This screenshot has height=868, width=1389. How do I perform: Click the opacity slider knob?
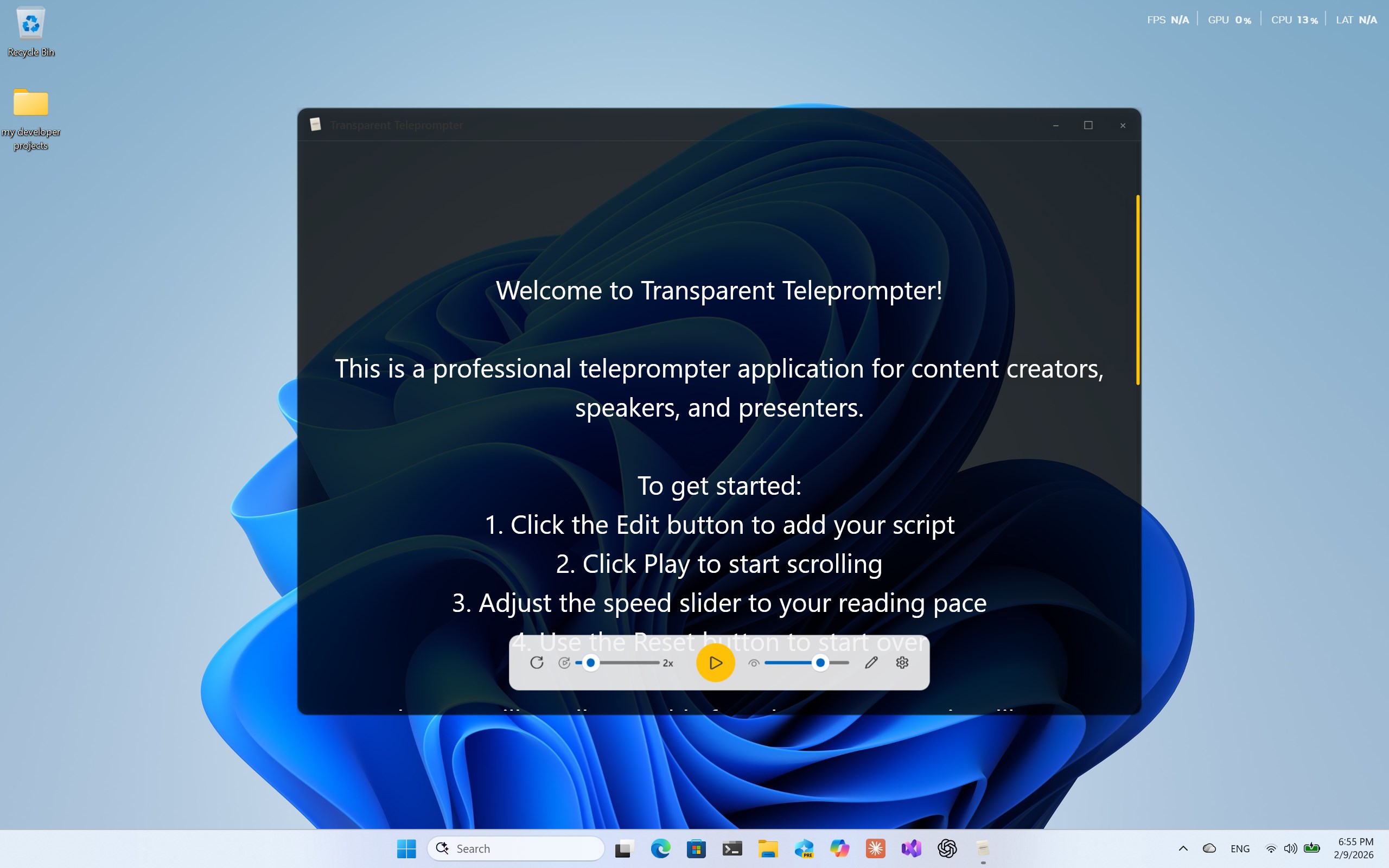[x=820, y=662]
